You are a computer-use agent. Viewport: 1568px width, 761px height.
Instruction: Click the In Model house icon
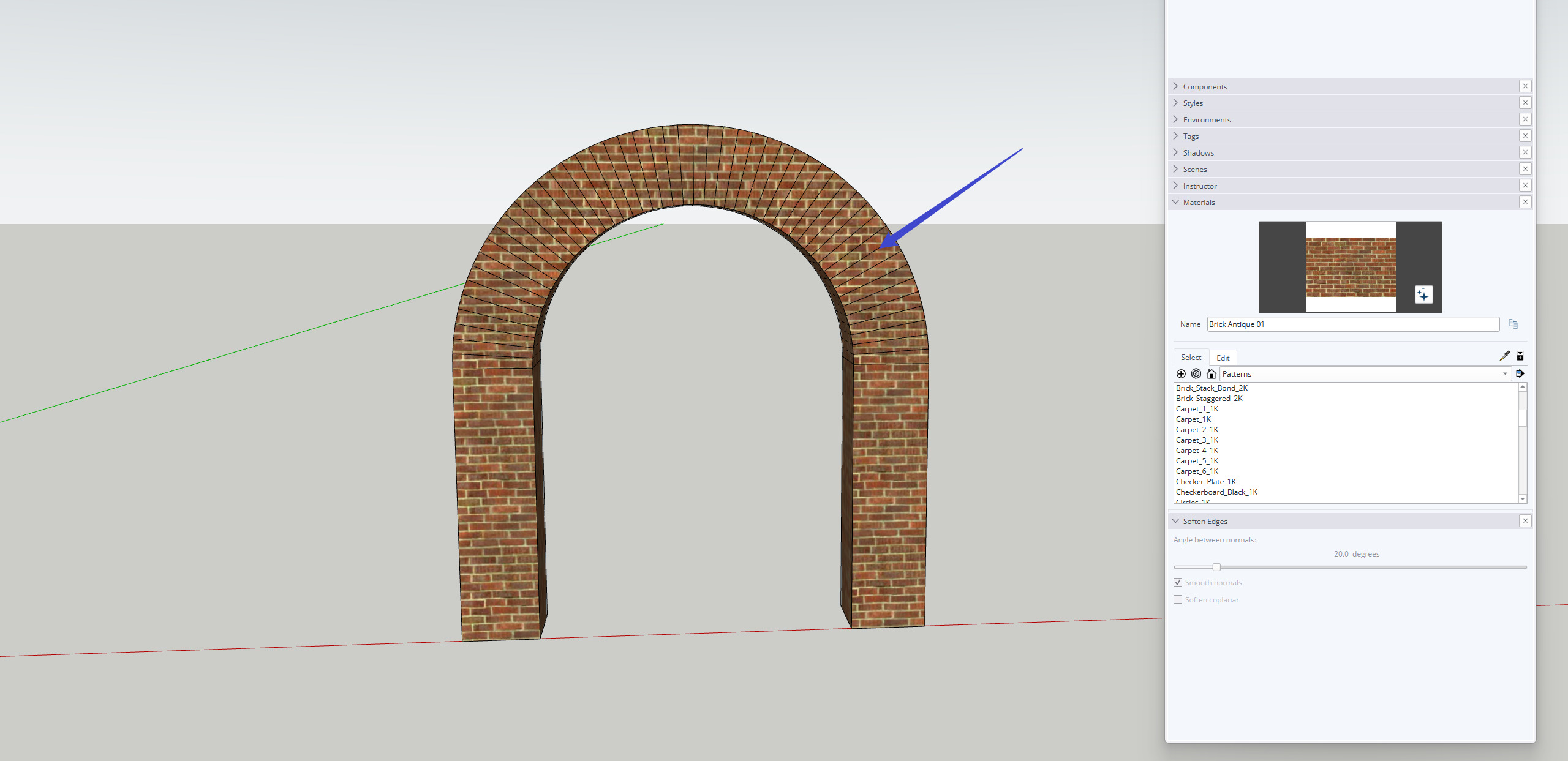(x=1211, y=373)
